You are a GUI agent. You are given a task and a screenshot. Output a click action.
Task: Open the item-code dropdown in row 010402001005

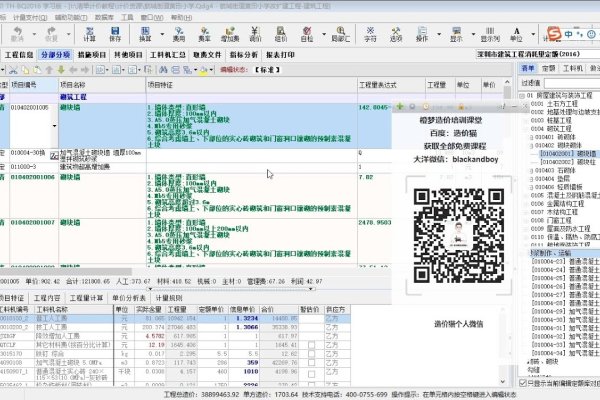[x=54, y=126]
